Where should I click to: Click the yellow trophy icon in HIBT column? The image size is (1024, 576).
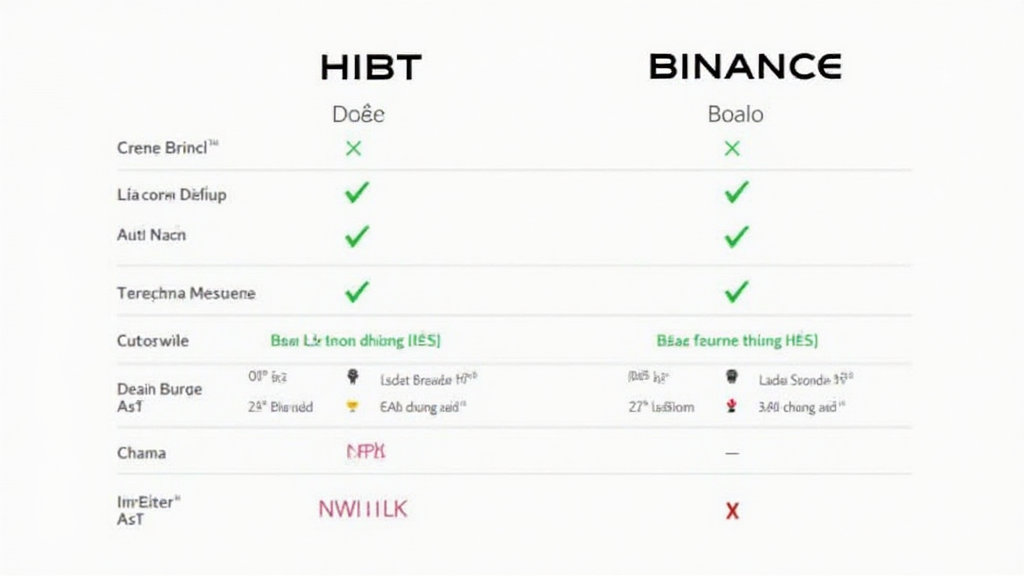[x=352, y=407]
